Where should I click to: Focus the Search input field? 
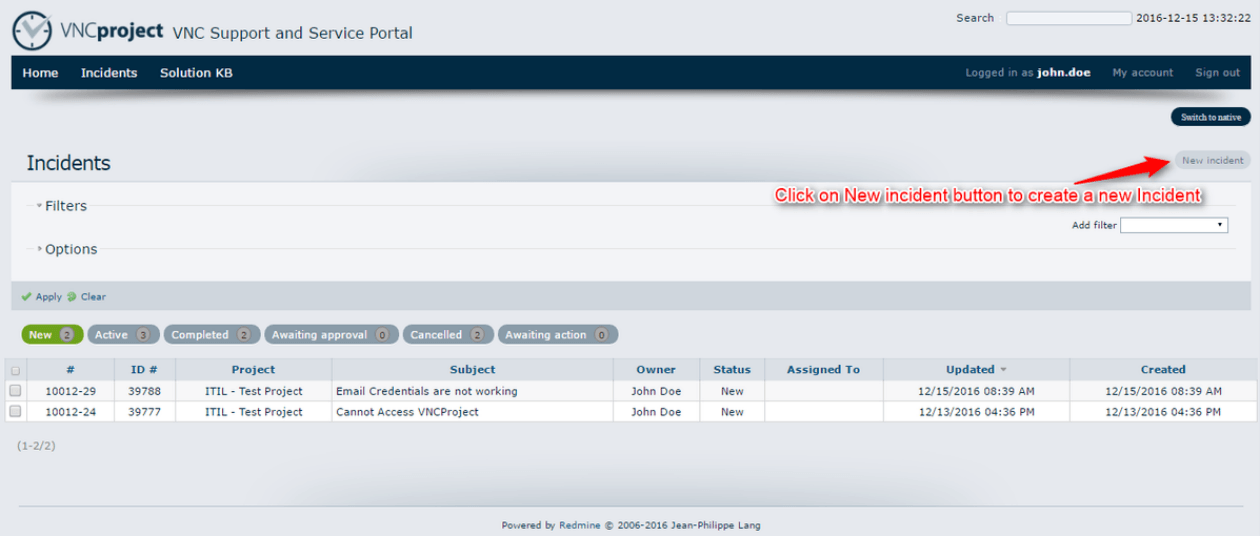point(1068,18)
